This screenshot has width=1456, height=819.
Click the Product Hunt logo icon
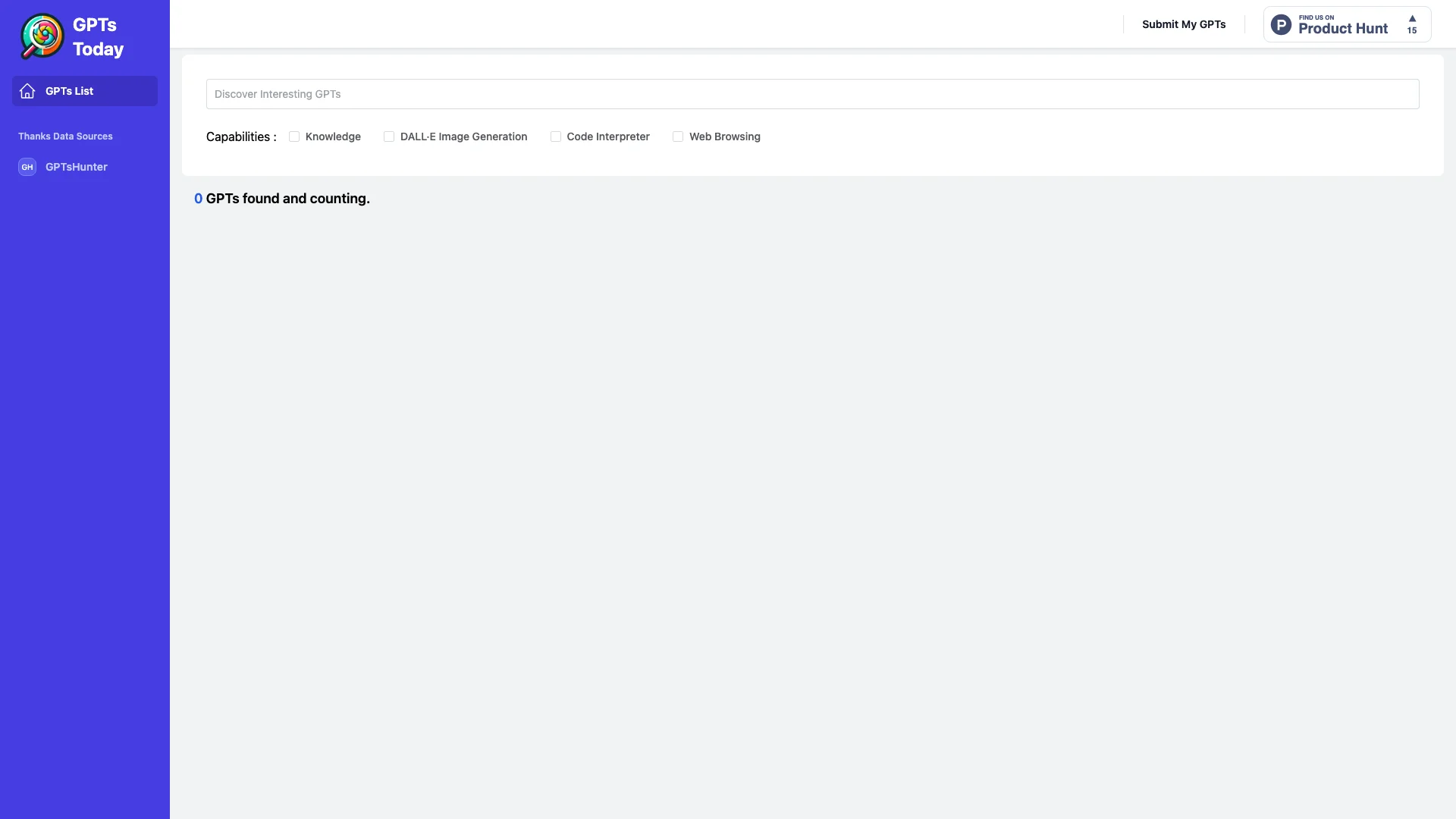pos(1281,23)
